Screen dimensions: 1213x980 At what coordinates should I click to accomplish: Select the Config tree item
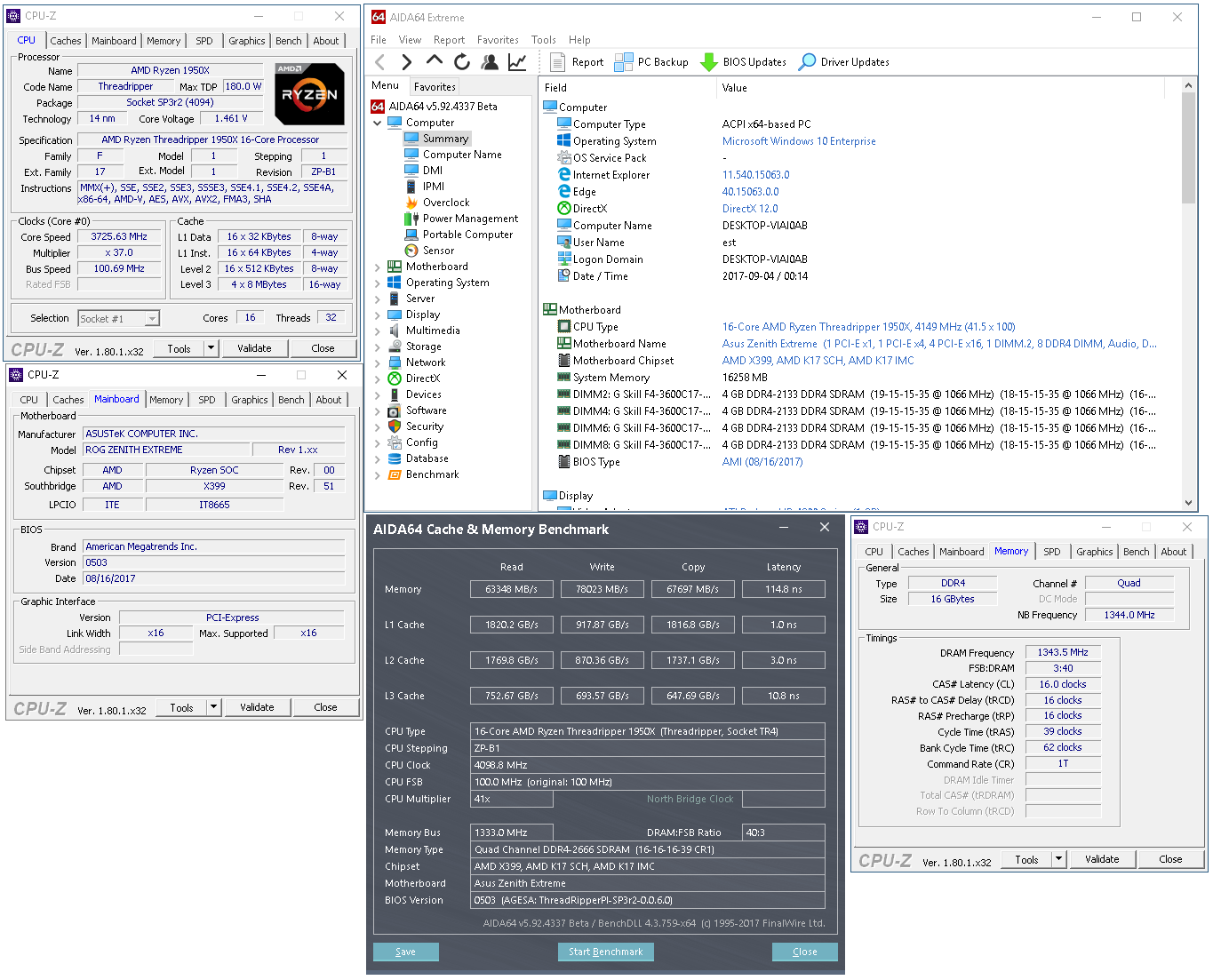[412, 442]
